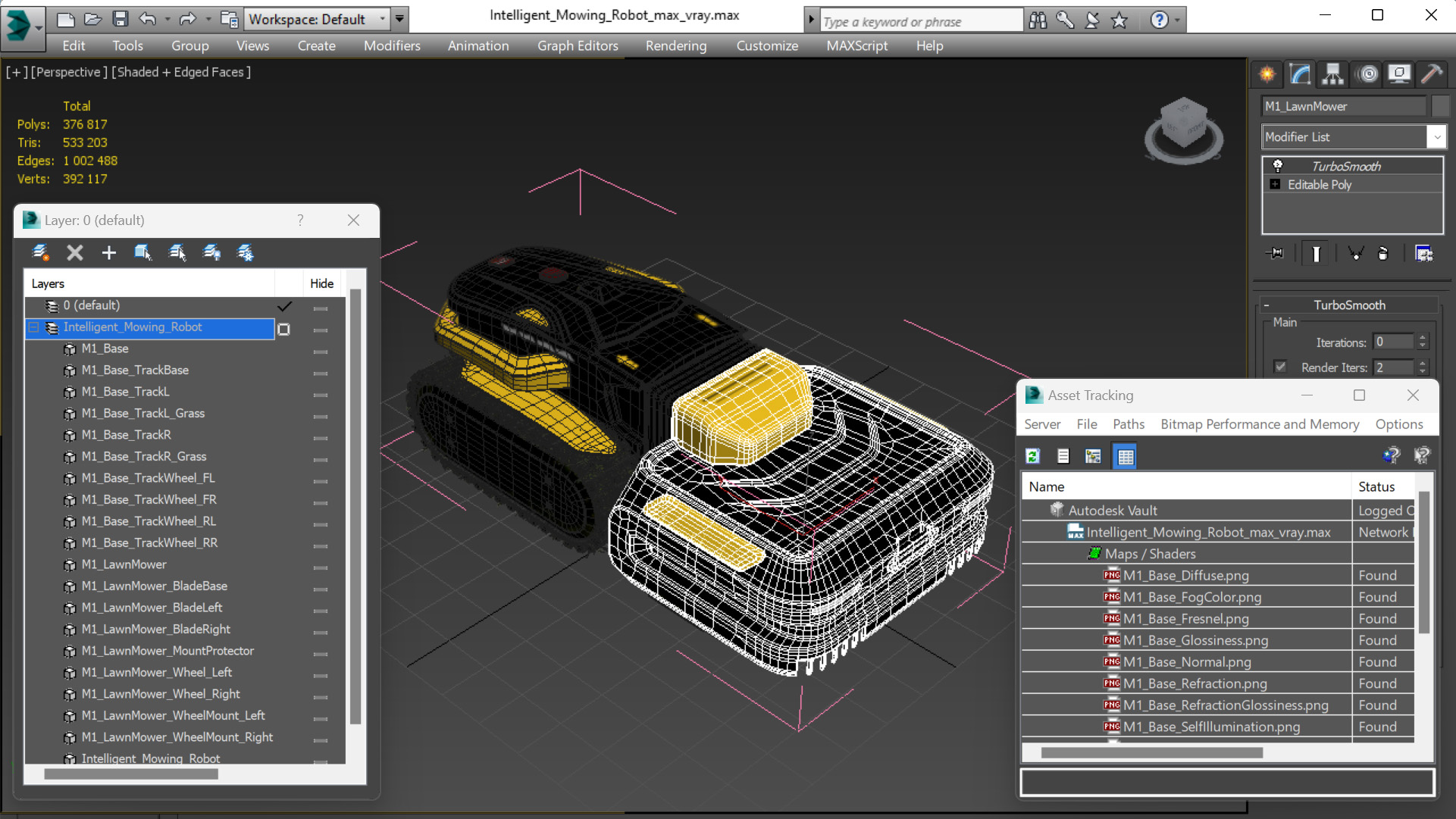The height and width of the screenshot is (819, 1456).
Task: Click the New Scene file icon
Action: [65, 19]
